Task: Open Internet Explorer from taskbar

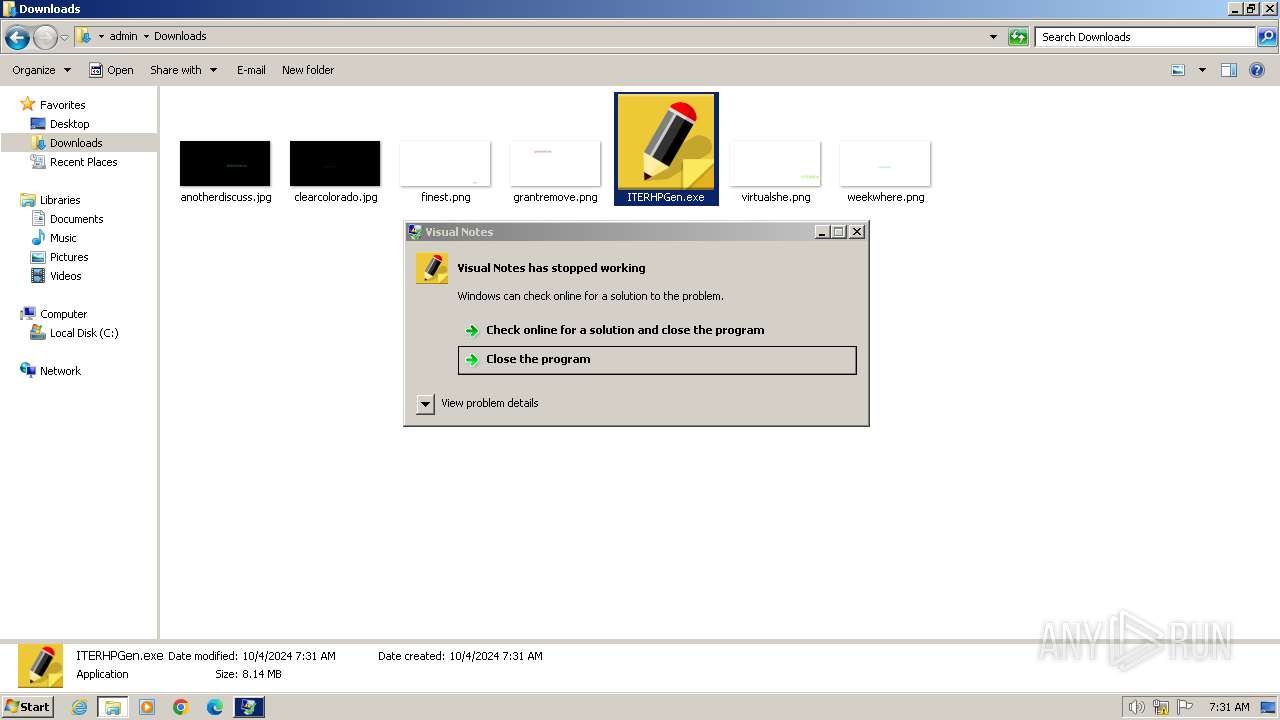Action: coord(79,707)
